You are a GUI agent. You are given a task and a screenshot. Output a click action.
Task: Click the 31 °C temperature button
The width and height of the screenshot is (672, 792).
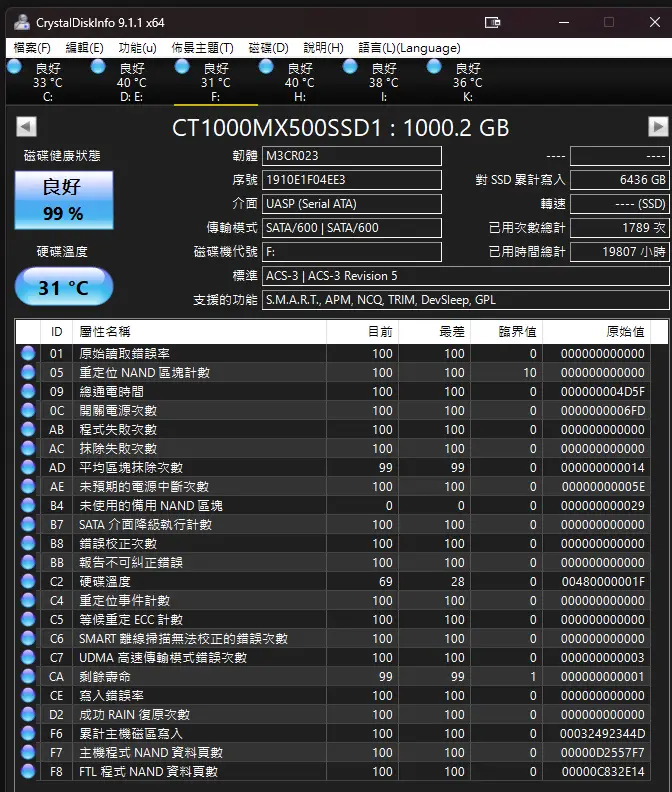(64, 287)
